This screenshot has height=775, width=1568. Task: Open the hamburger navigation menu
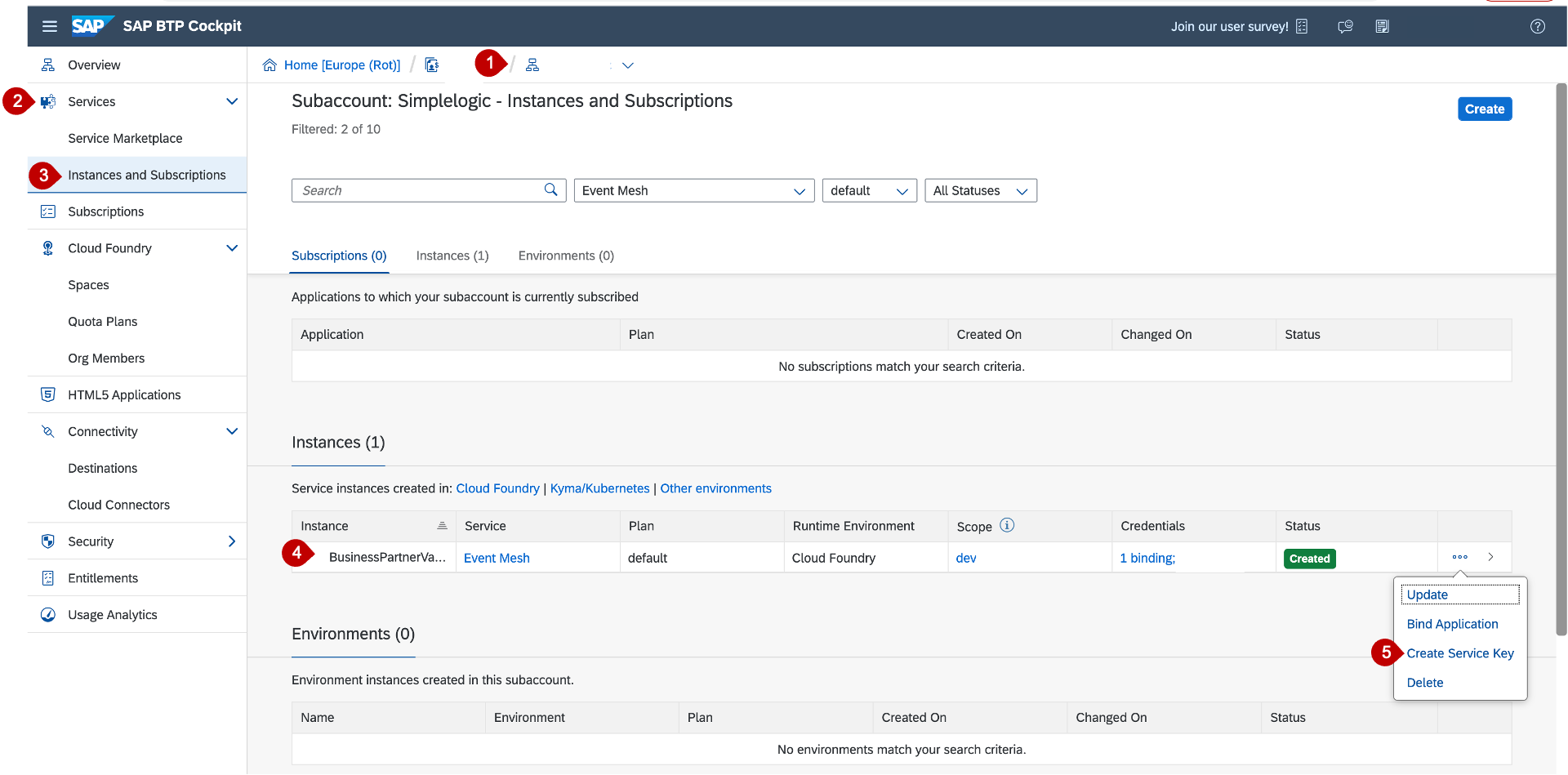pyautogui.click(x=50, y=26)
